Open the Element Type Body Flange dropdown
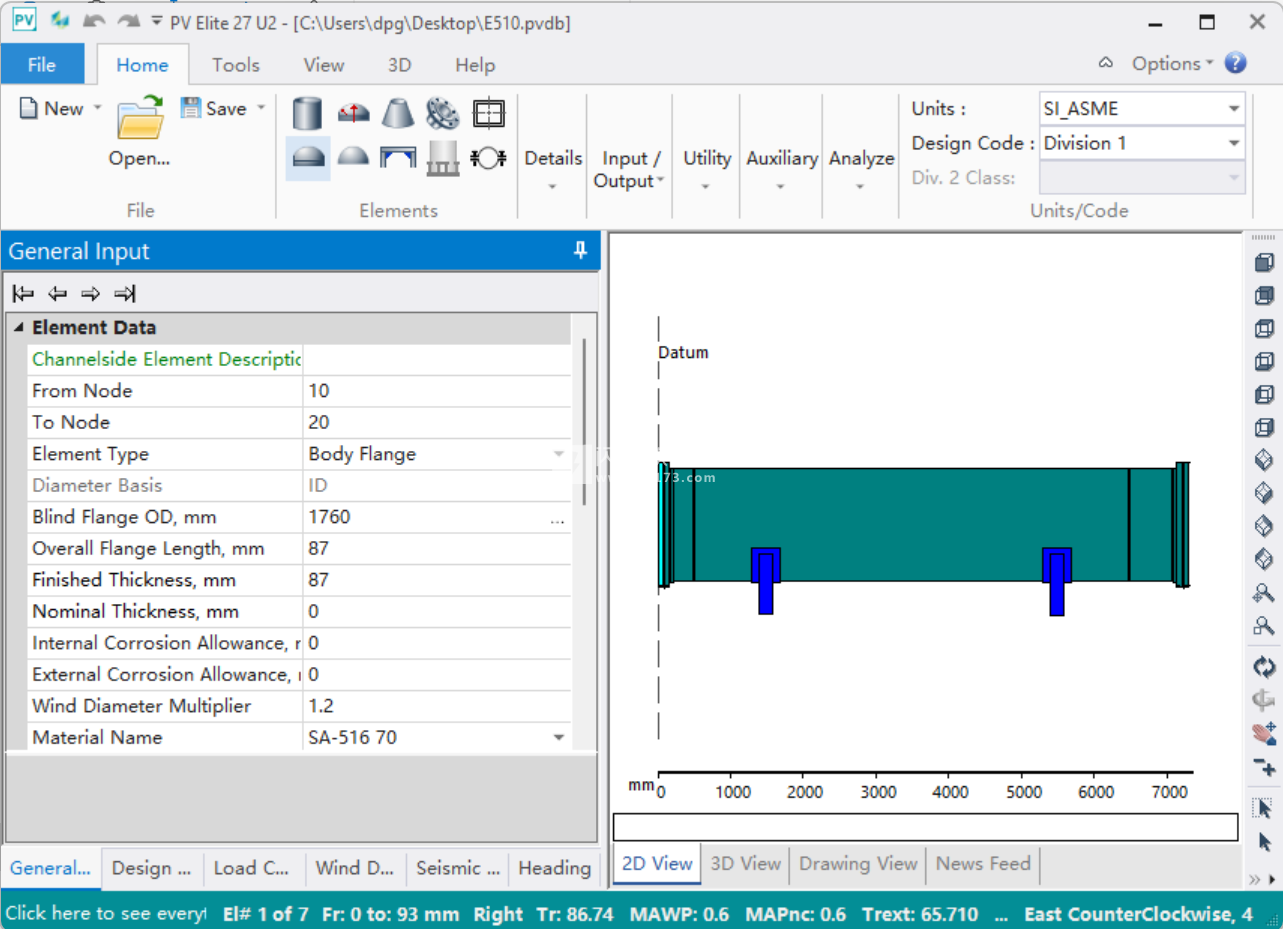This screenshot has height=929, width=1283. point(559,454)
